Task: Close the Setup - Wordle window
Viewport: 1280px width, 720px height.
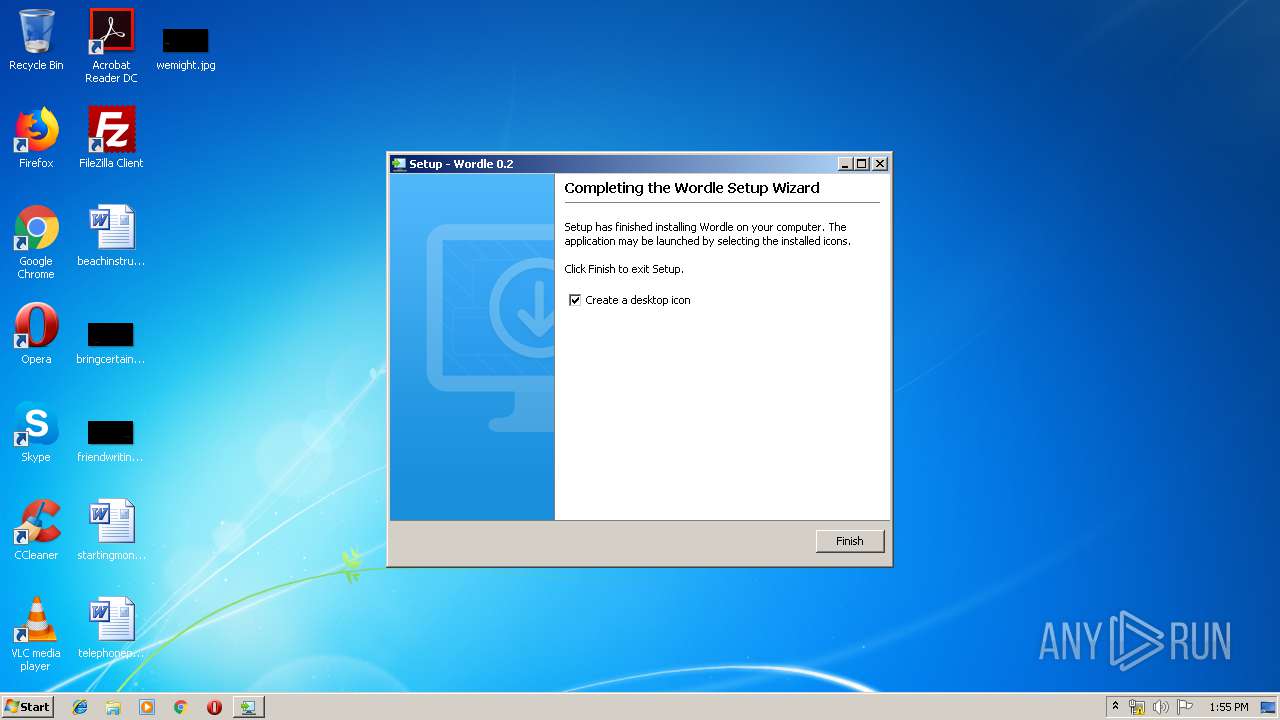Action: coord(880,164)
